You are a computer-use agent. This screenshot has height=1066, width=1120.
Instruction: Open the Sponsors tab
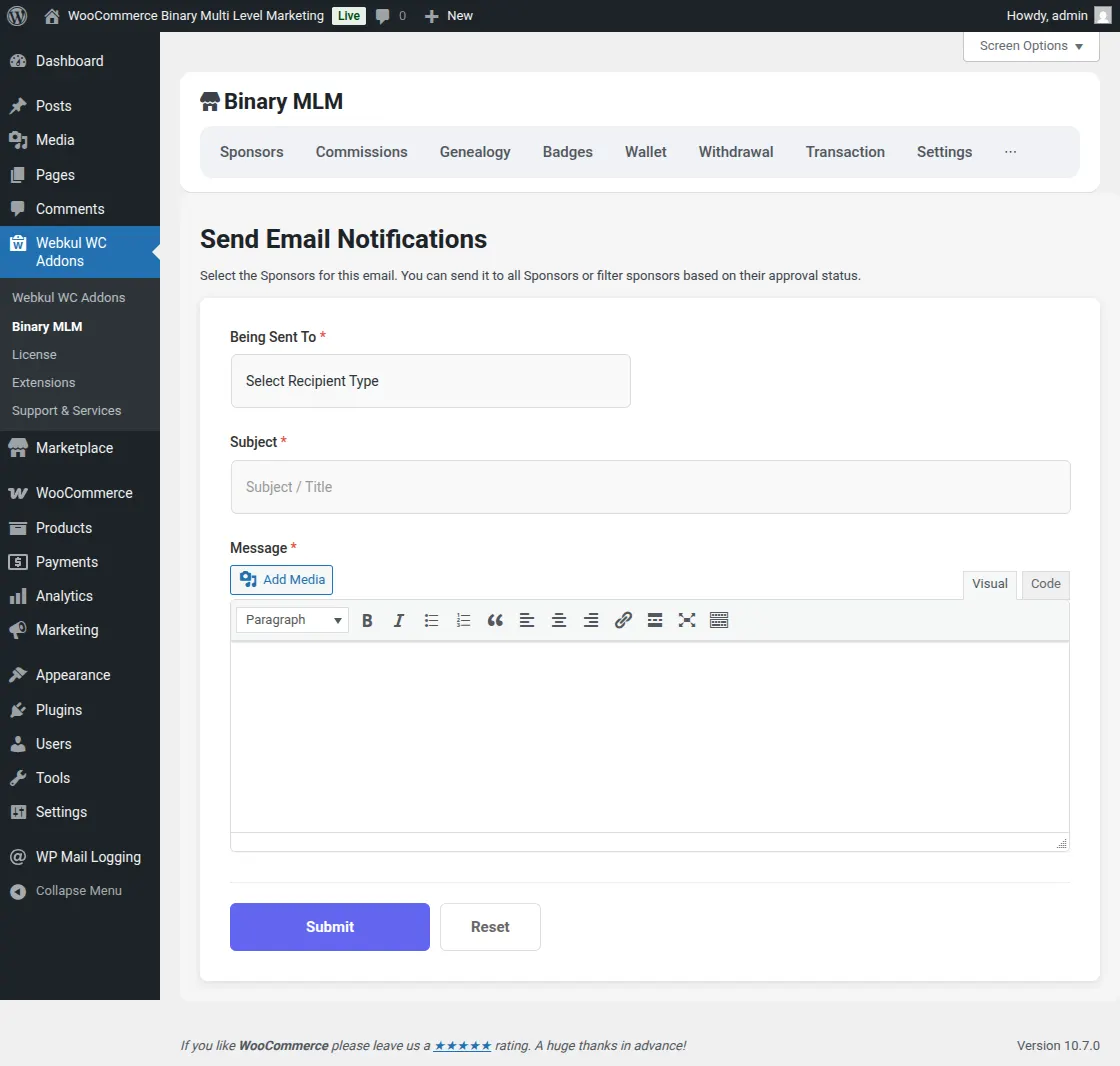[251, 152]
